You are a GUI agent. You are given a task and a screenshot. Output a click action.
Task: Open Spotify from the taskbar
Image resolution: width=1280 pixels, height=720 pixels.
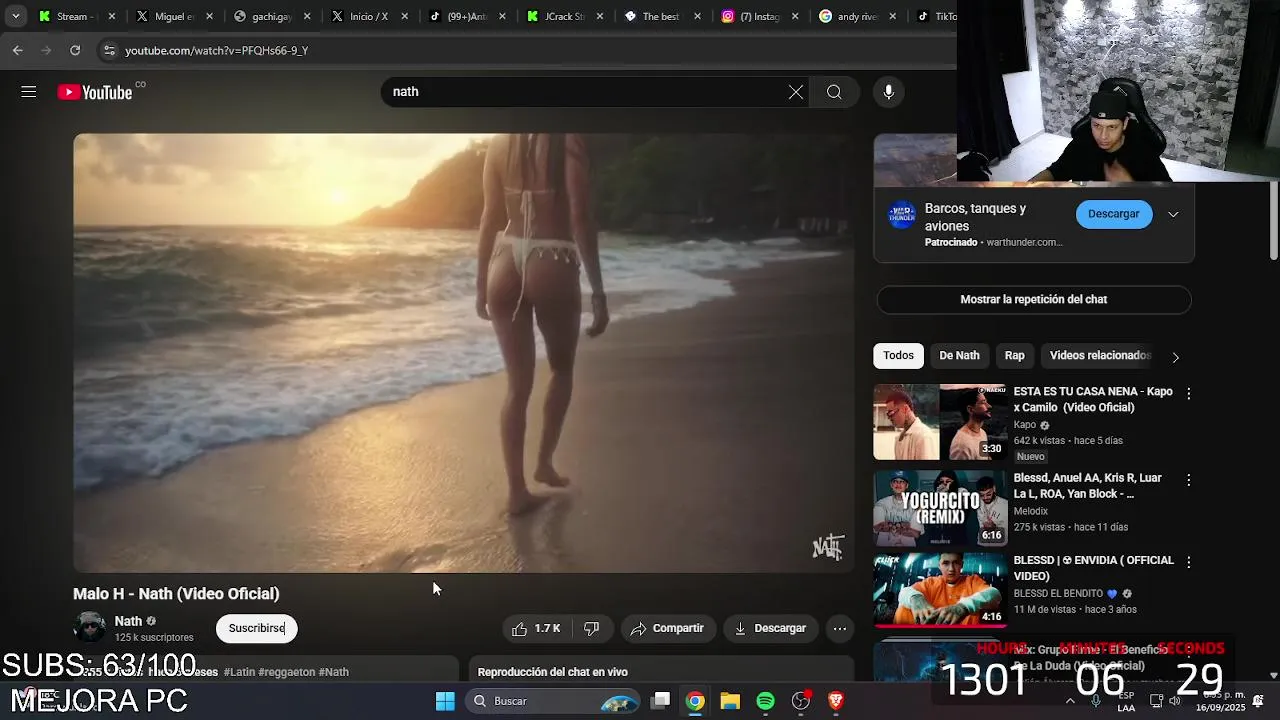(x=765, y=701)
